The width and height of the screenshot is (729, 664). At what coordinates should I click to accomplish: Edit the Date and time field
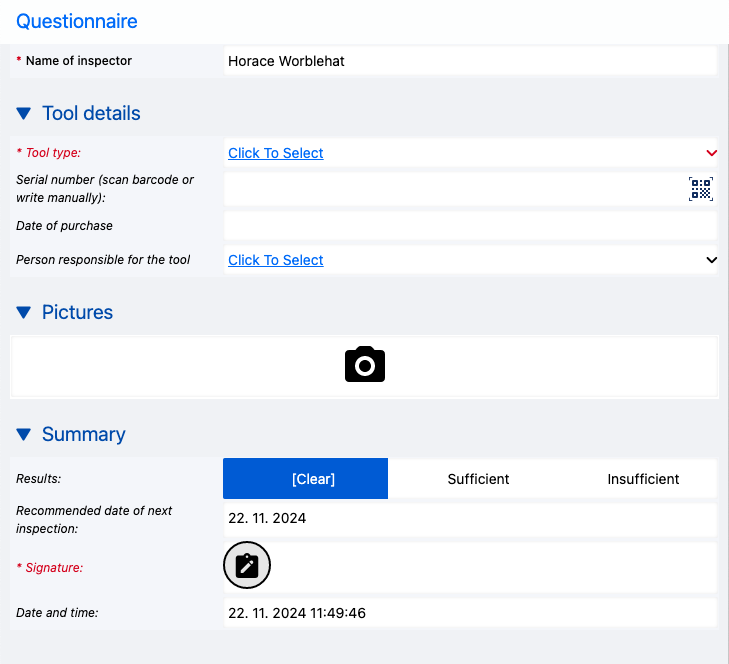470,613
